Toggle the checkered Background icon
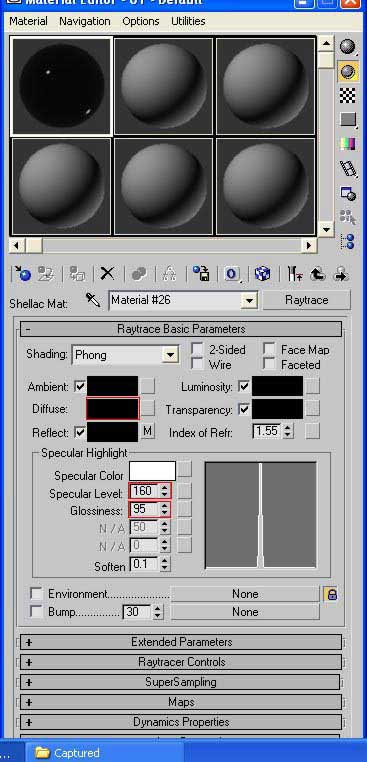The height and width of the screenshot is (762, 367). pos(347,95)
